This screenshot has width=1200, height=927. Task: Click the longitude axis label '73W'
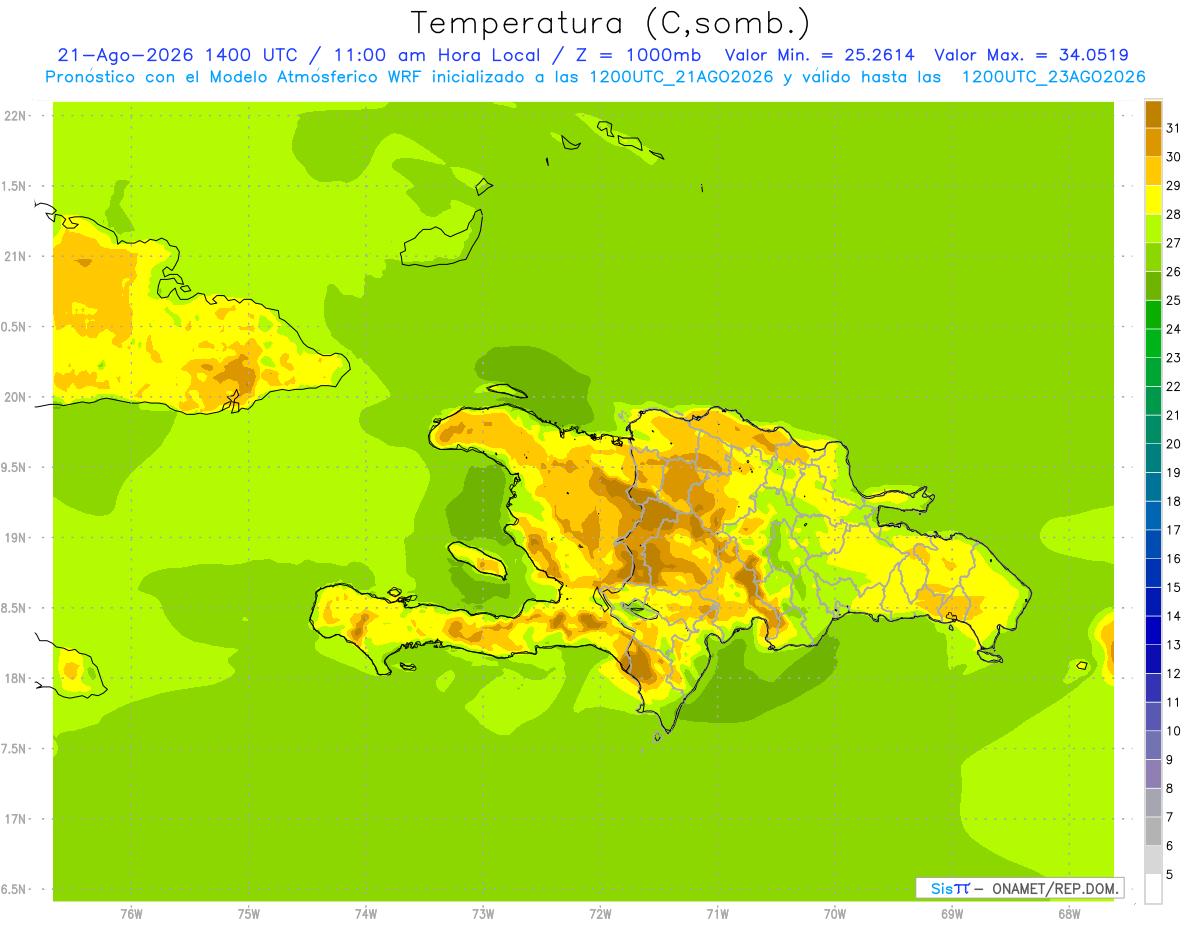pos(483,914)
